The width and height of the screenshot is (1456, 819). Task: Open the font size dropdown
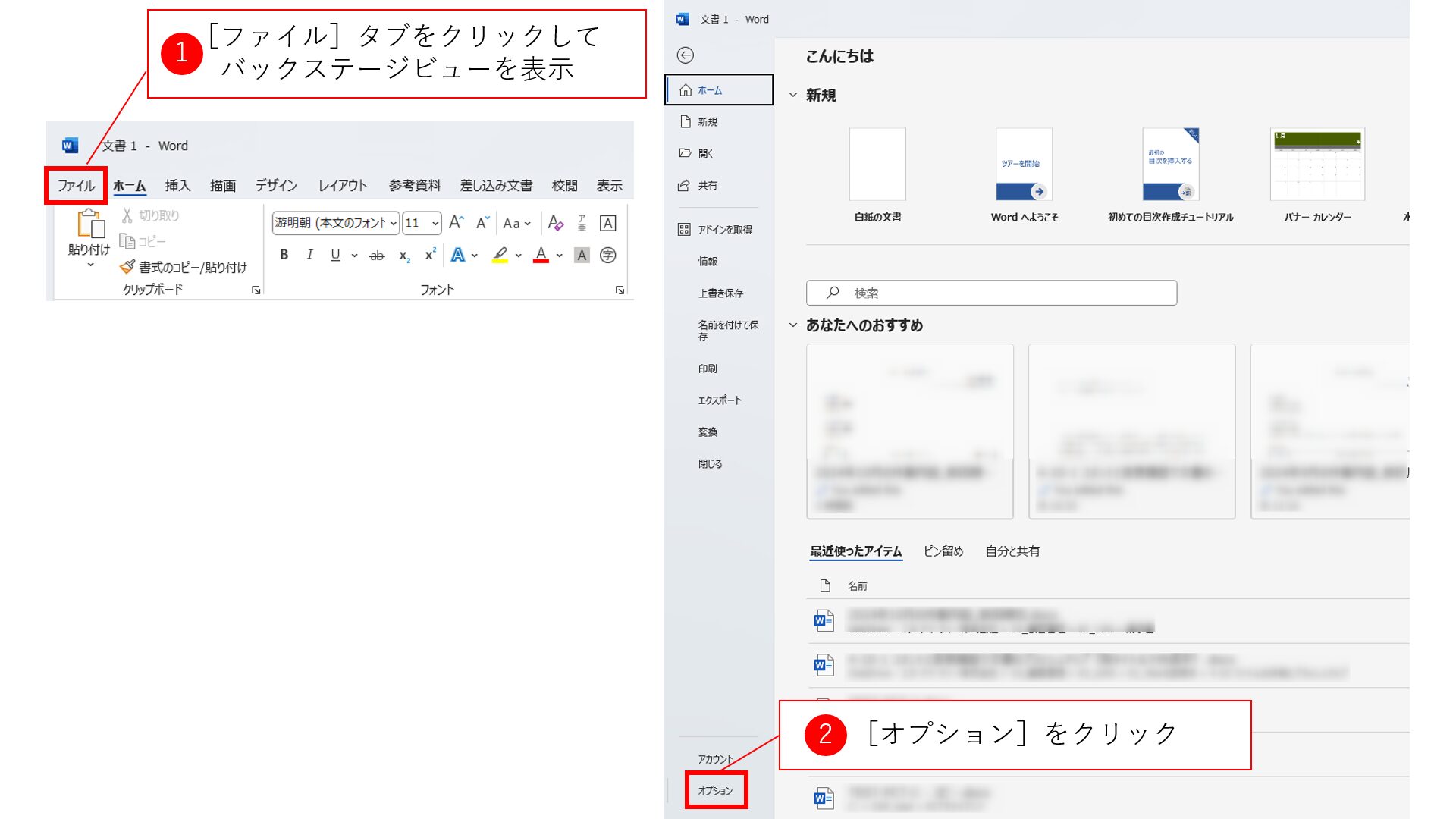tap(435, 223)
